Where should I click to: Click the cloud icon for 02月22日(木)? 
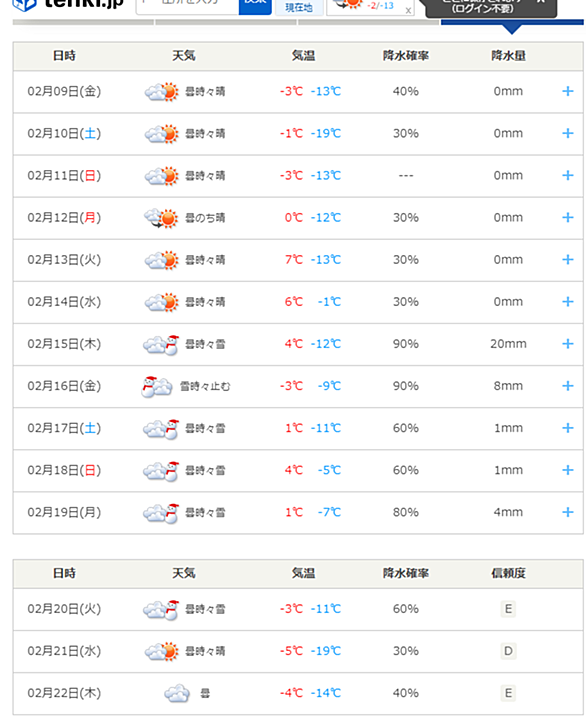coord(177,694)
